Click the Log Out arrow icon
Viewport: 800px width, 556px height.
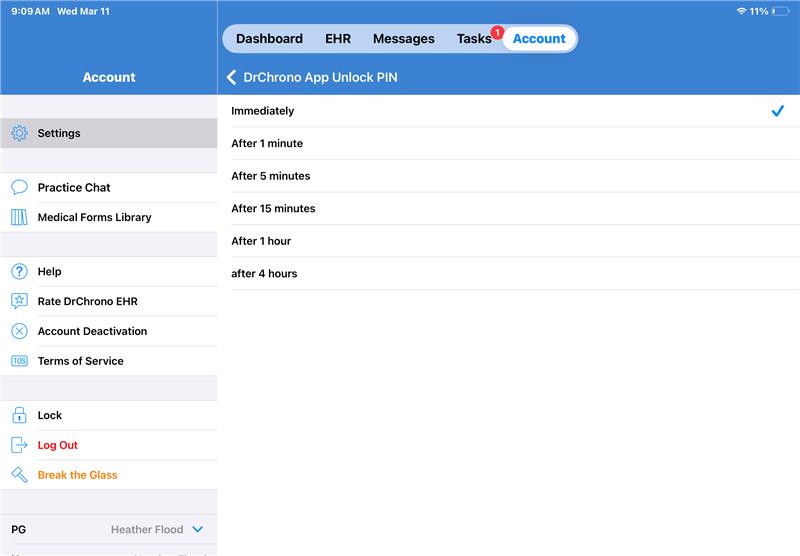pos(19,445)
